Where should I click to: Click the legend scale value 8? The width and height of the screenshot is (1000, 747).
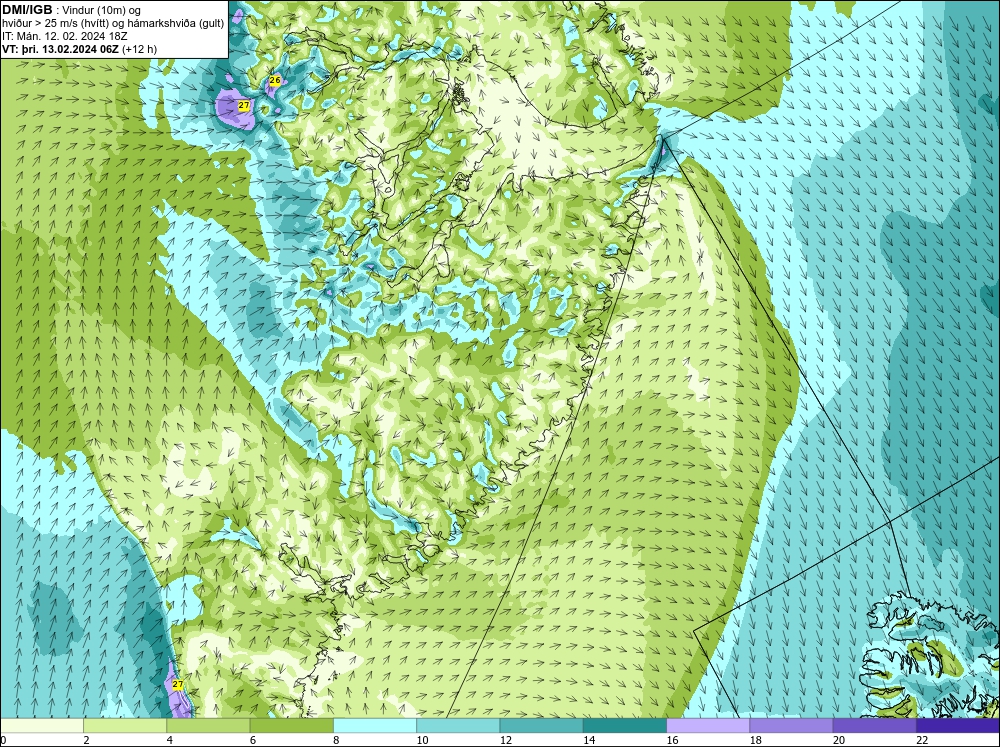(336, 740)
